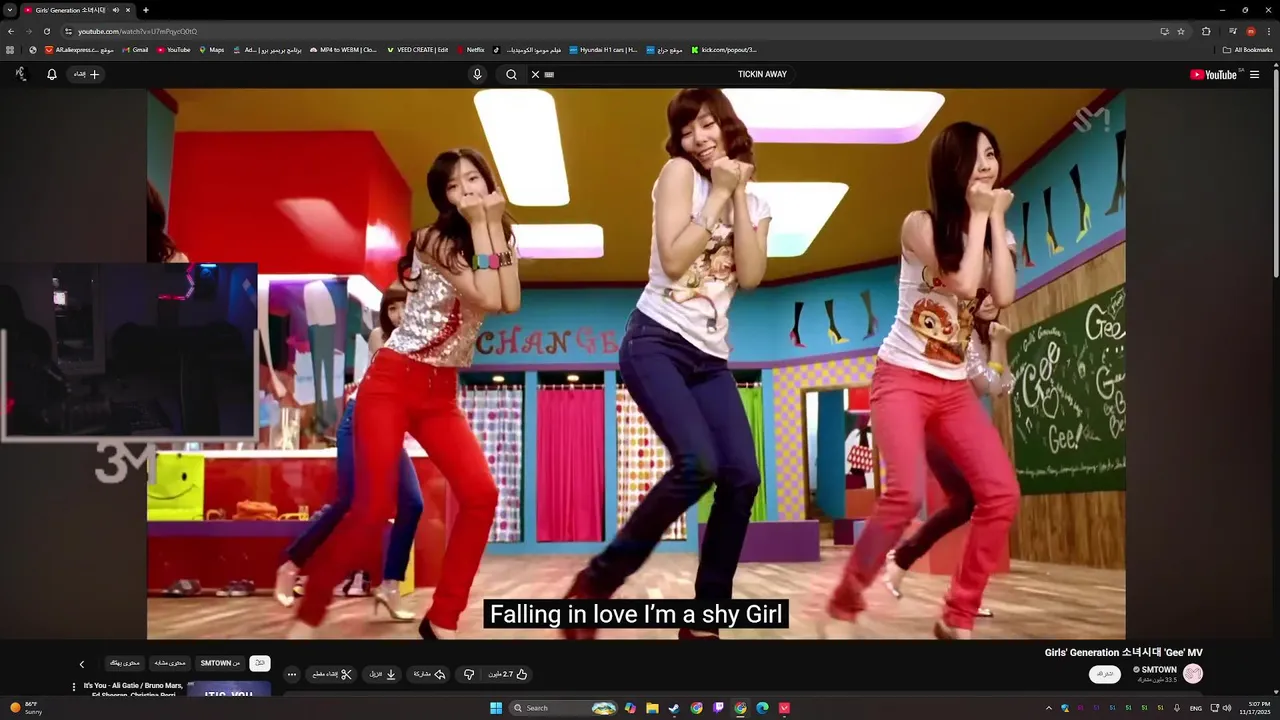This screenshot has width=1280, height=720.
Task: Open the SMTOWN channel avatar
Action: pos(1193,674)
